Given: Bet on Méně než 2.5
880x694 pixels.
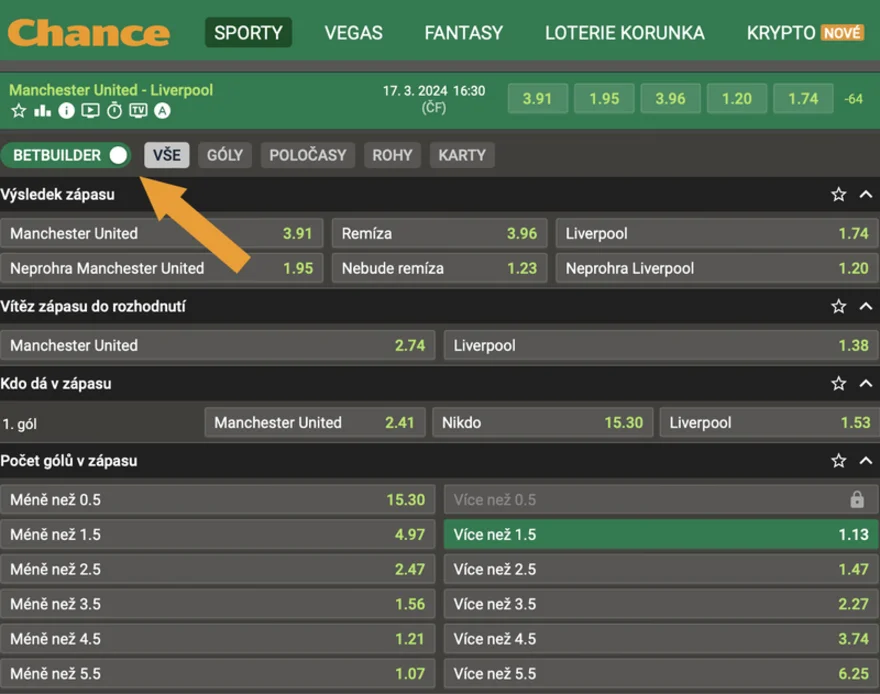Looking at the screenshot, I should [218, 569].
